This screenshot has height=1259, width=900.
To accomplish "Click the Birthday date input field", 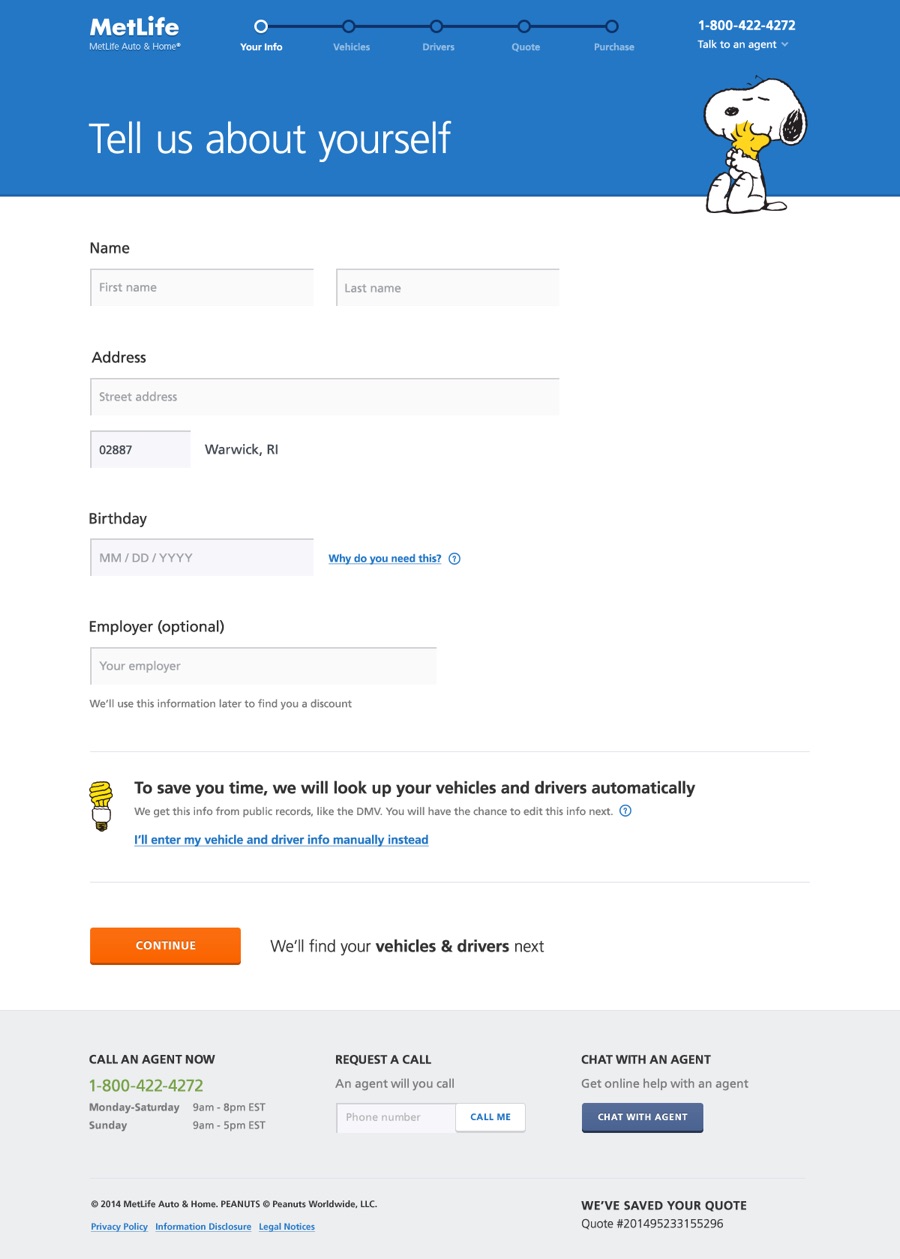I will 202,558.
